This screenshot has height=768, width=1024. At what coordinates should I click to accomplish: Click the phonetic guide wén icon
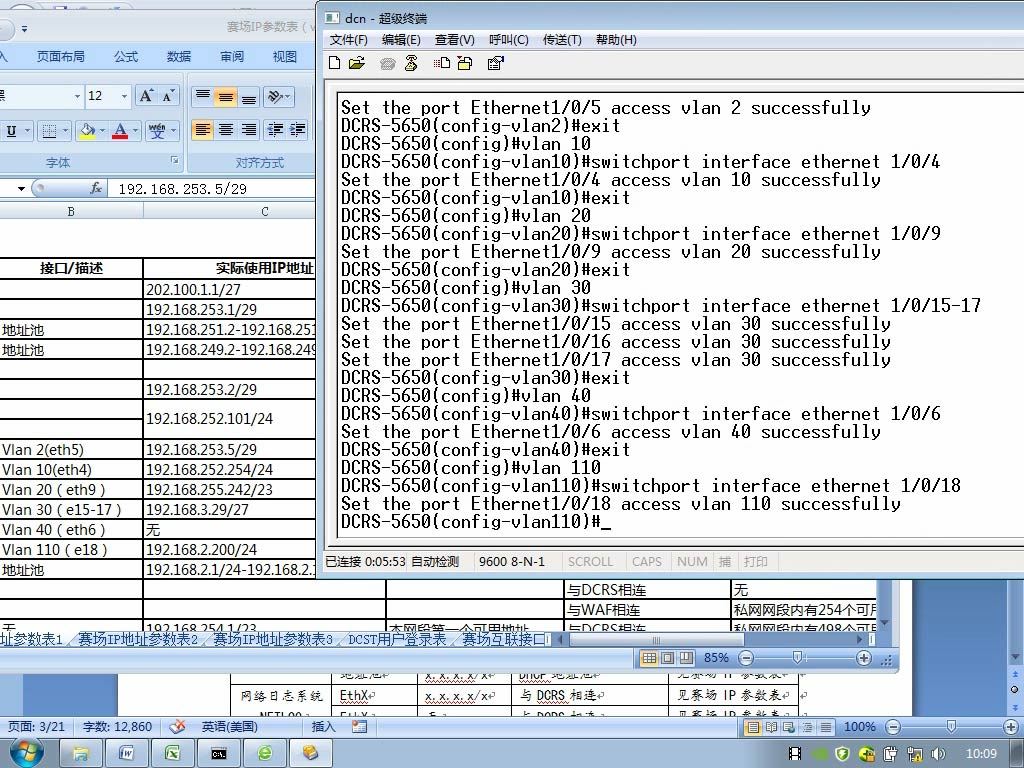pos(157,131)
